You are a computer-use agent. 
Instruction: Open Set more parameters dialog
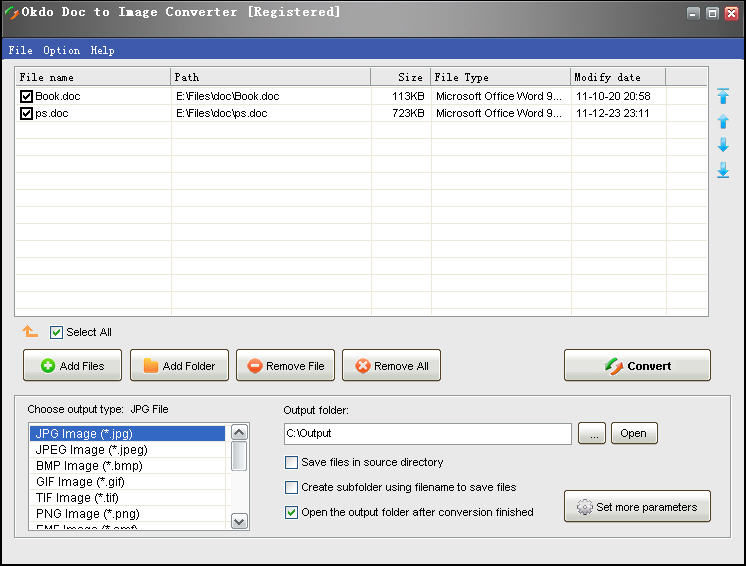(637, 507)
